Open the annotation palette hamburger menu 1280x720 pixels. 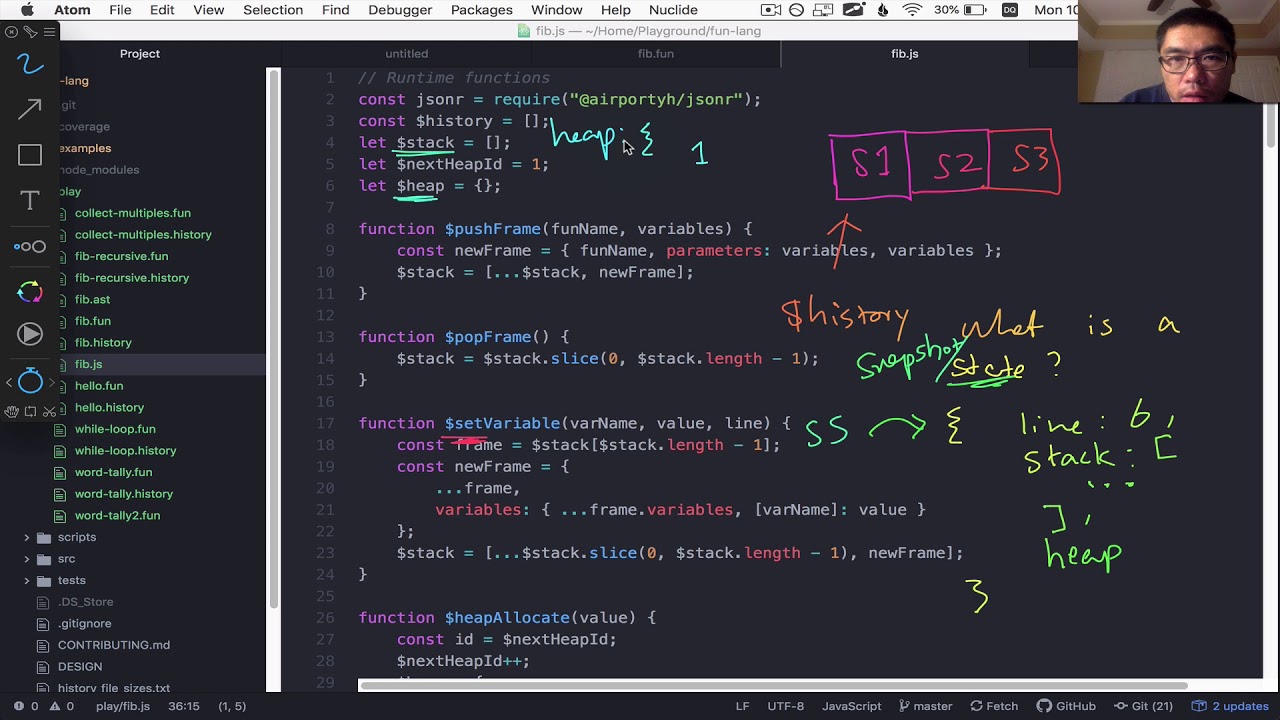coord(49,31)
